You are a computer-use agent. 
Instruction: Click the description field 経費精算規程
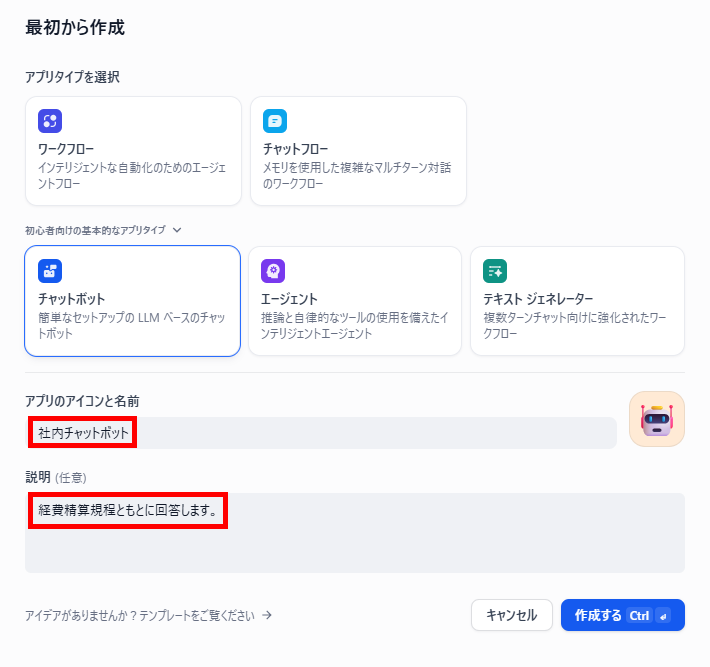[355, 533]
